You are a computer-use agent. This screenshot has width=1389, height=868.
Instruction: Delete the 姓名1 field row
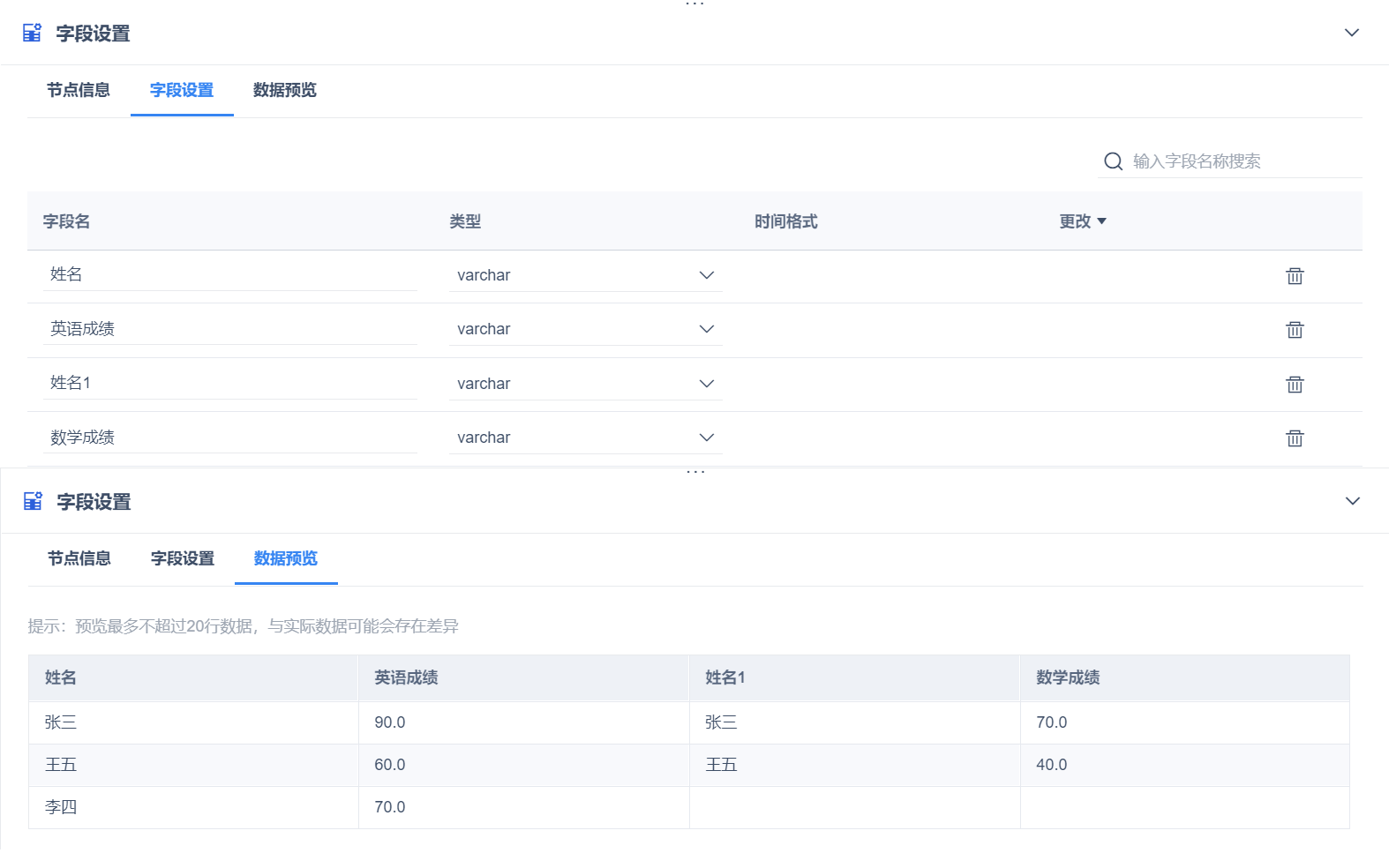click(1295, 385)
